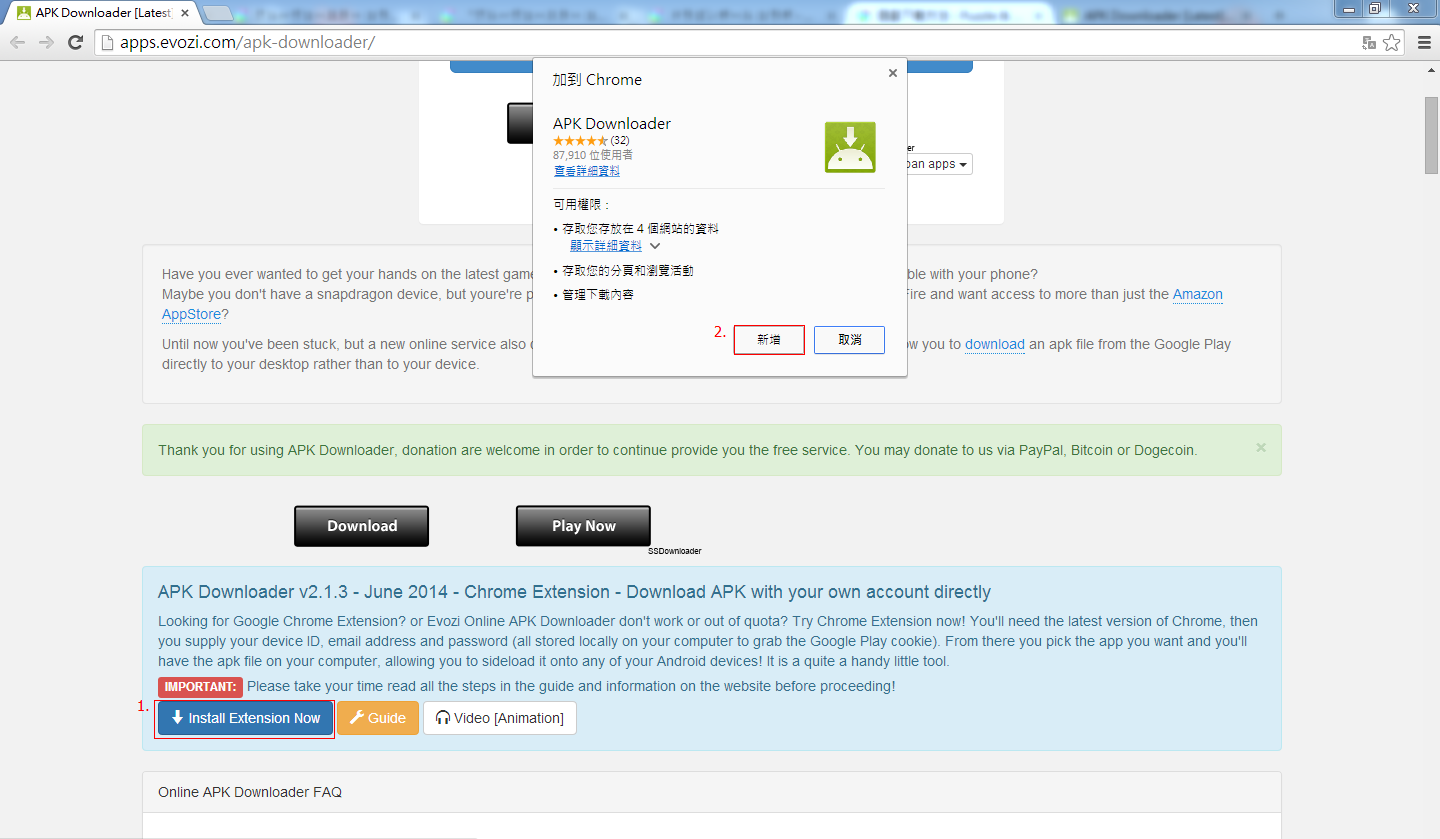Select the APK Downloader [Latest tab
This screenshot has height=839, width=1440.
pos(103,13)
